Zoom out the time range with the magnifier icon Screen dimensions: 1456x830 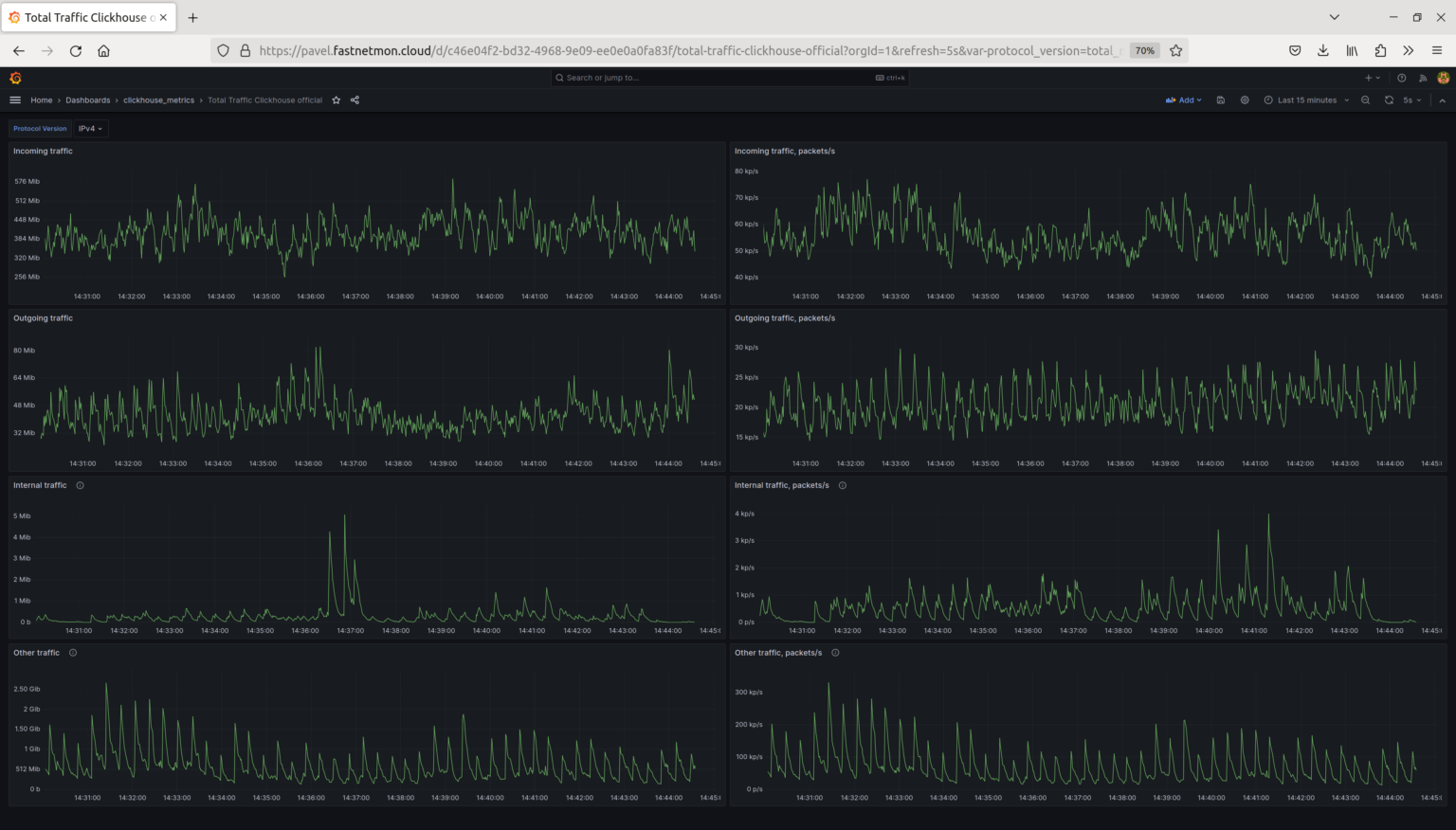(x=1365, y=99)
